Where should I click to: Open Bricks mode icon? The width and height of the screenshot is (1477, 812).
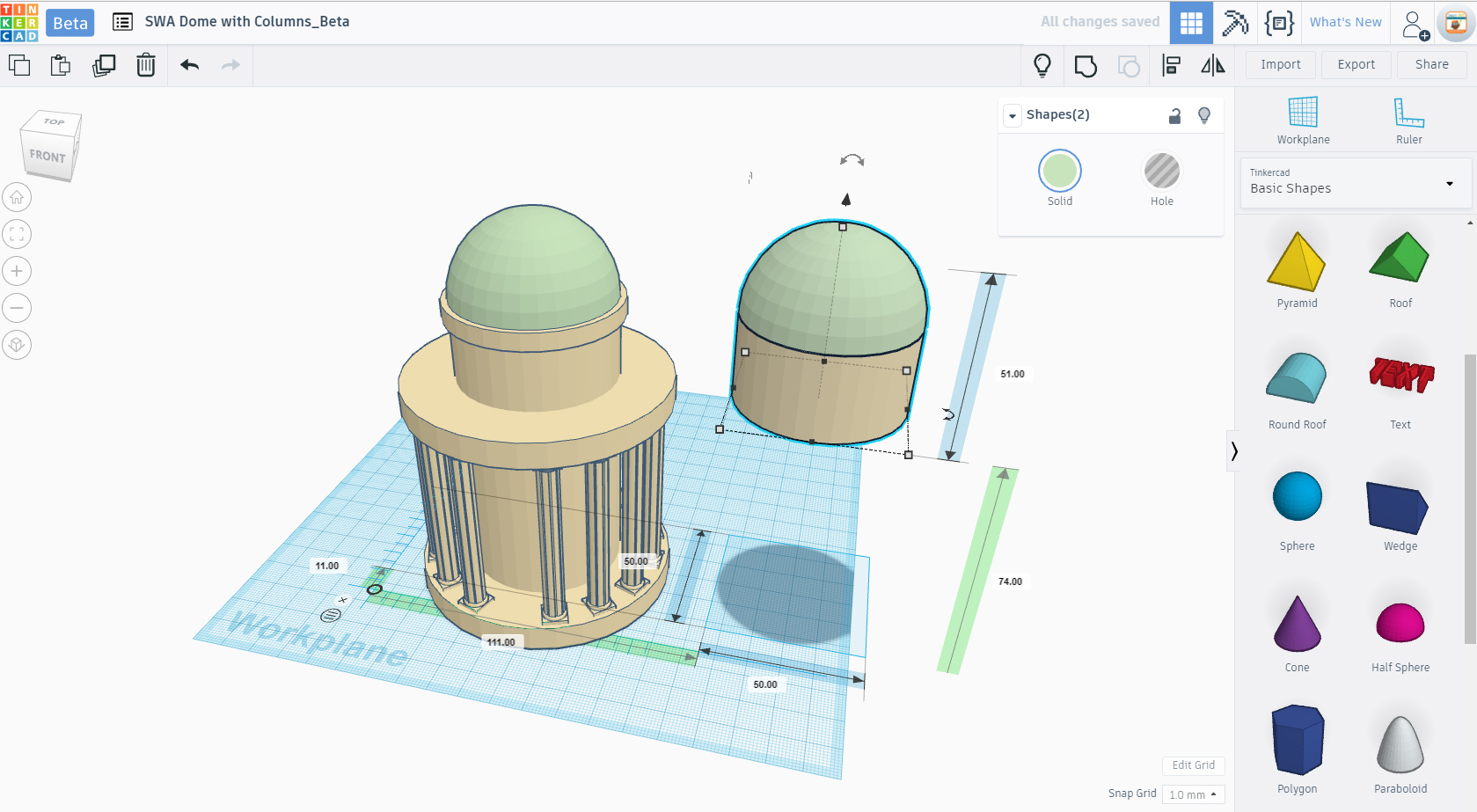pos(1279,23)
